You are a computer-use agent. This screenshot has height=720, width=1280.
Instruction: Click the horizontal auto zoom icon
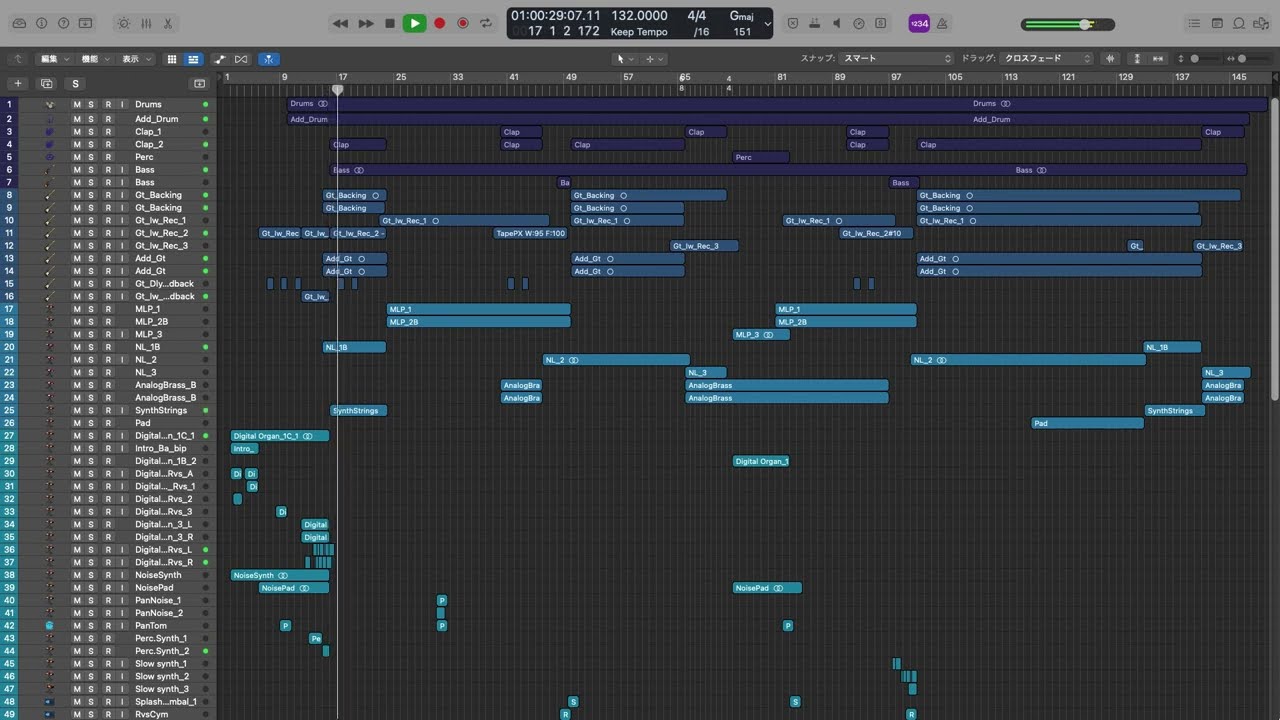pyautogui.click(x=1160, y=59)
